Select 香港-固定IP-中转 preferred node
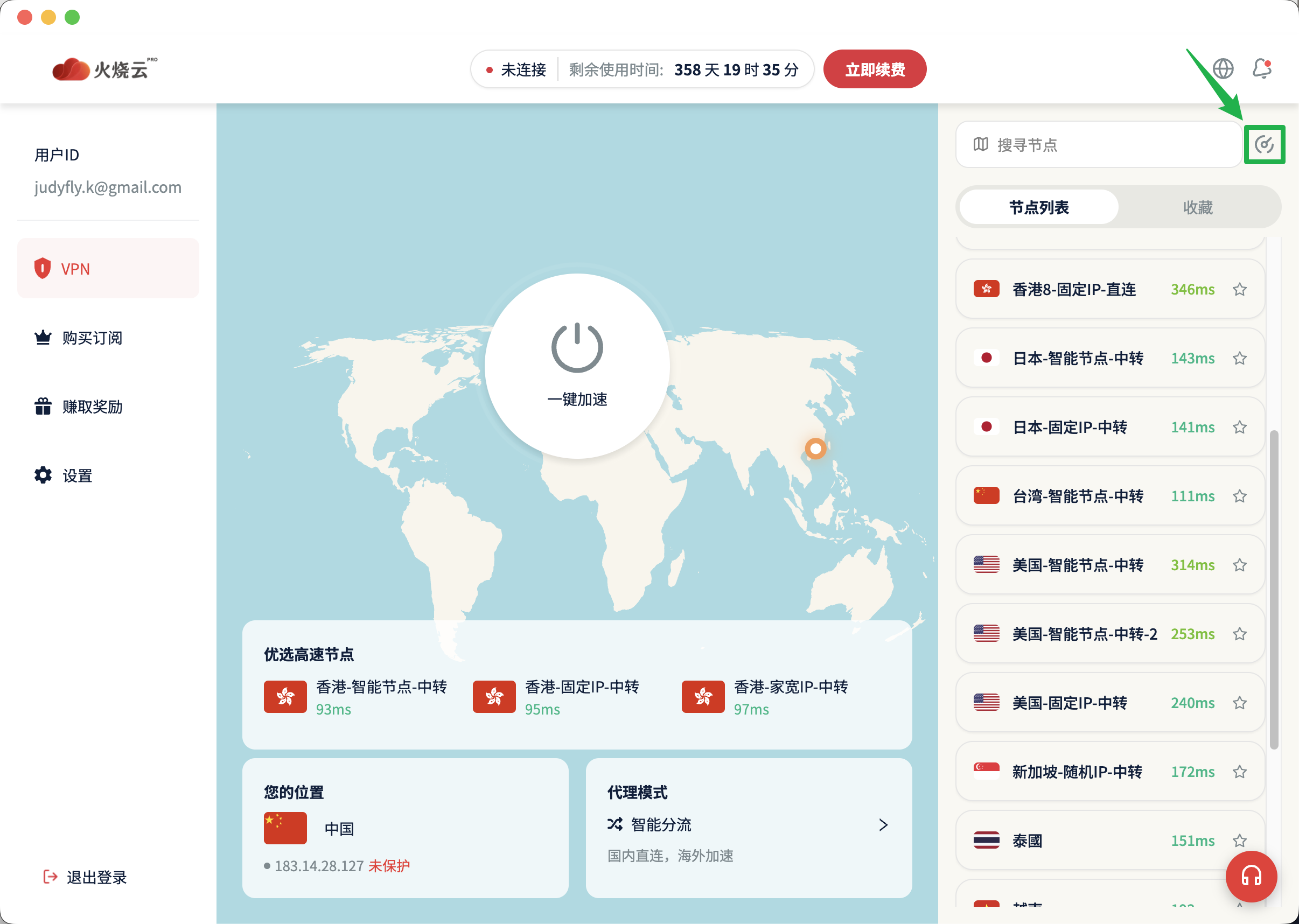The image size is (1299, 924). [556, 697]
